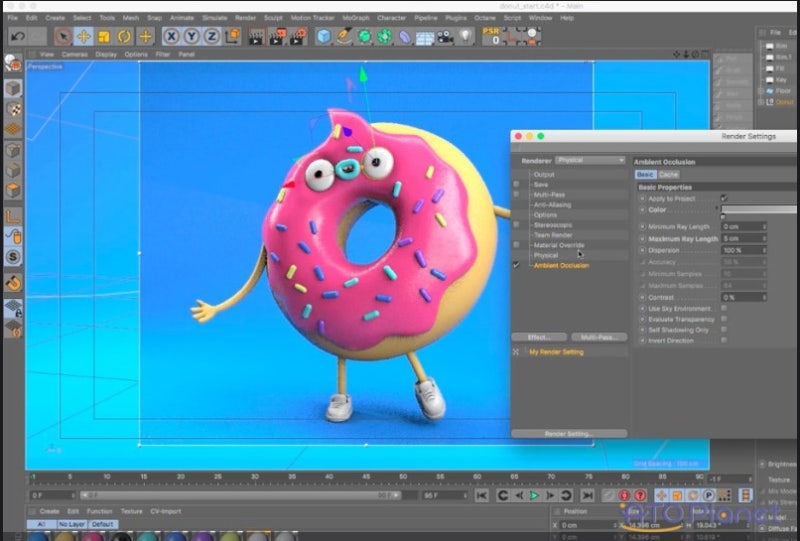
Task: Open the viewport Display menu
Action: click(x=106, y=54)
